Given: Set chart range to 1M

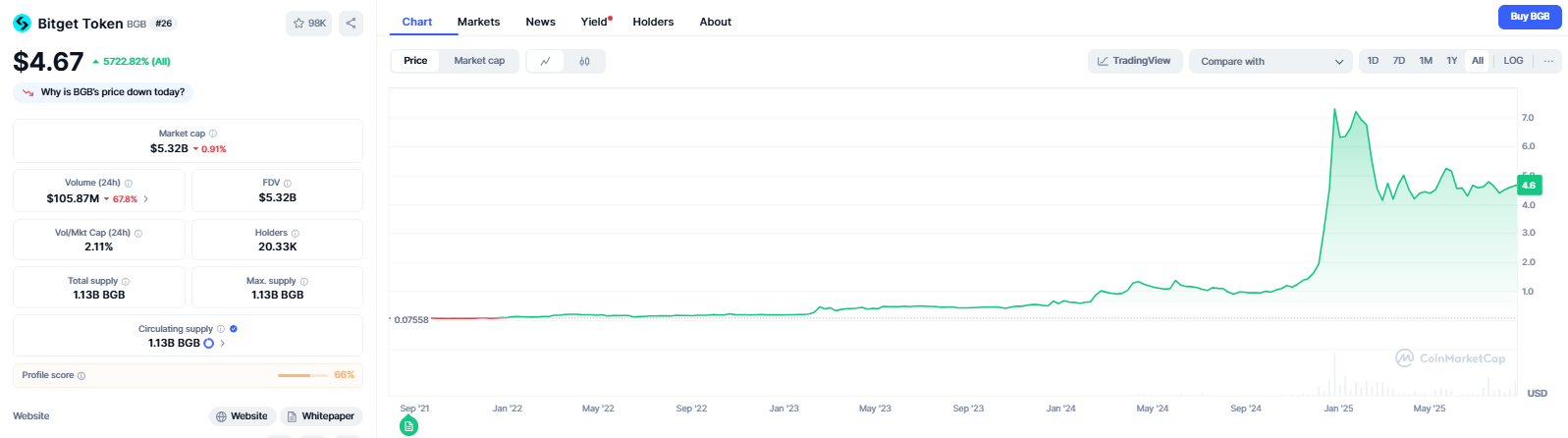Looking at the screenshot, I should (1426, 61).
